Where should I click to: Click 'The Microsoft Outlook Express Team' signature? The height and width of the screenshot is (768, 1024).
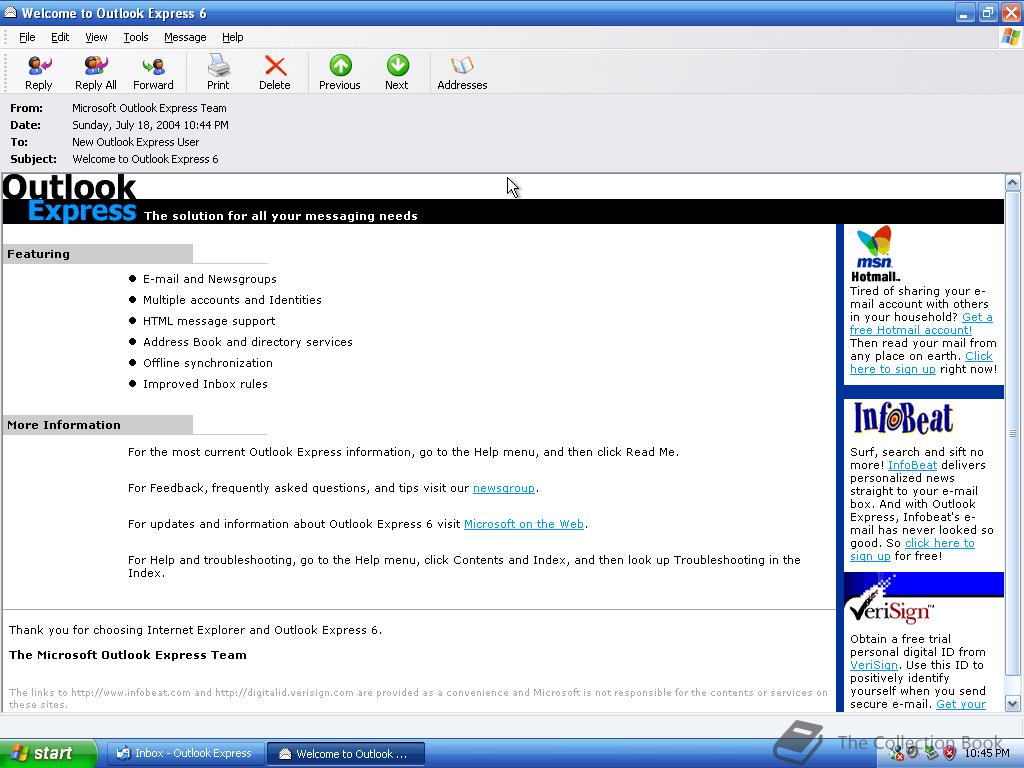coord(128,655)
